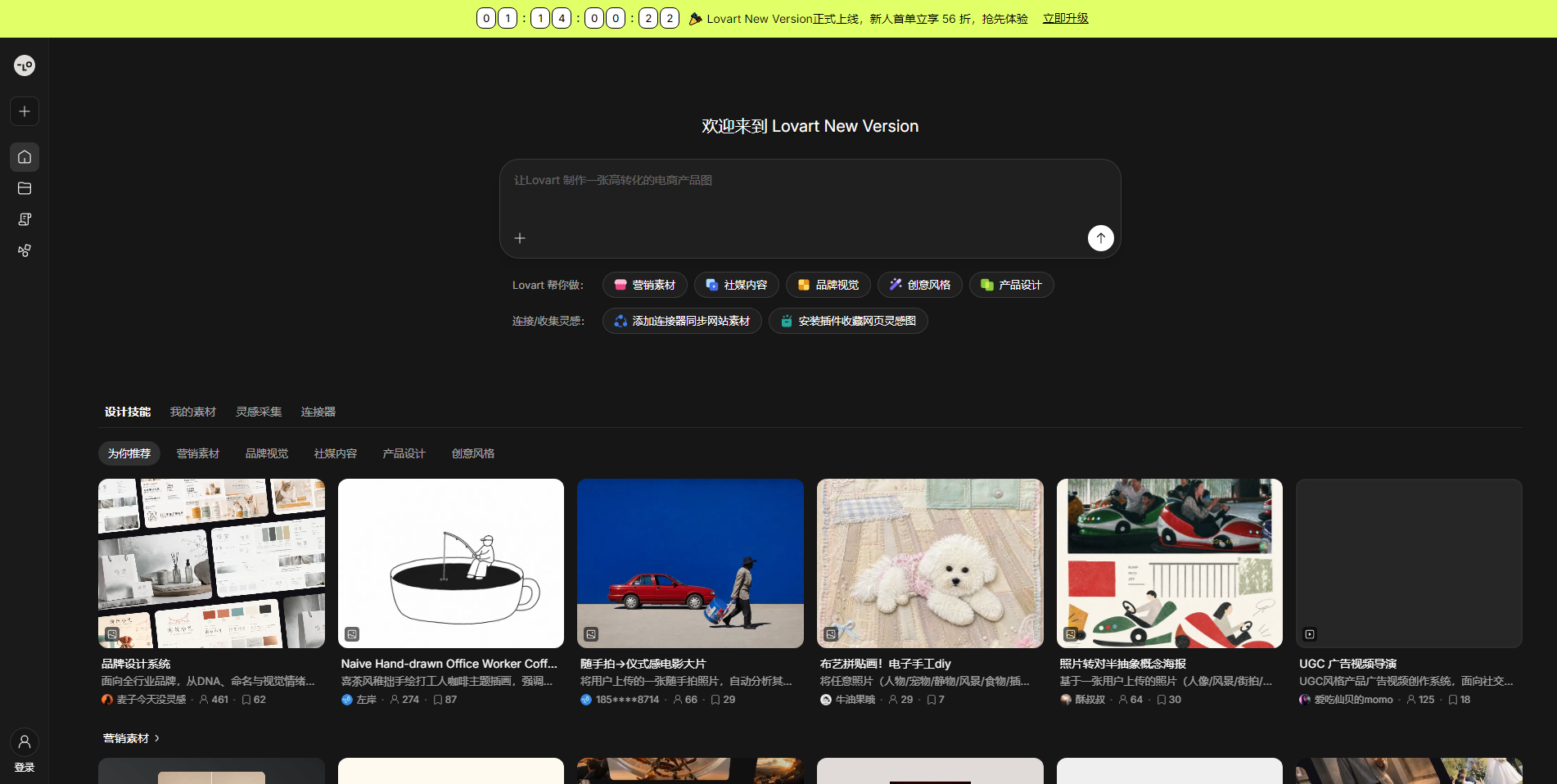Choose the 创意风格 chip with the wand icon

coord(920,285)
